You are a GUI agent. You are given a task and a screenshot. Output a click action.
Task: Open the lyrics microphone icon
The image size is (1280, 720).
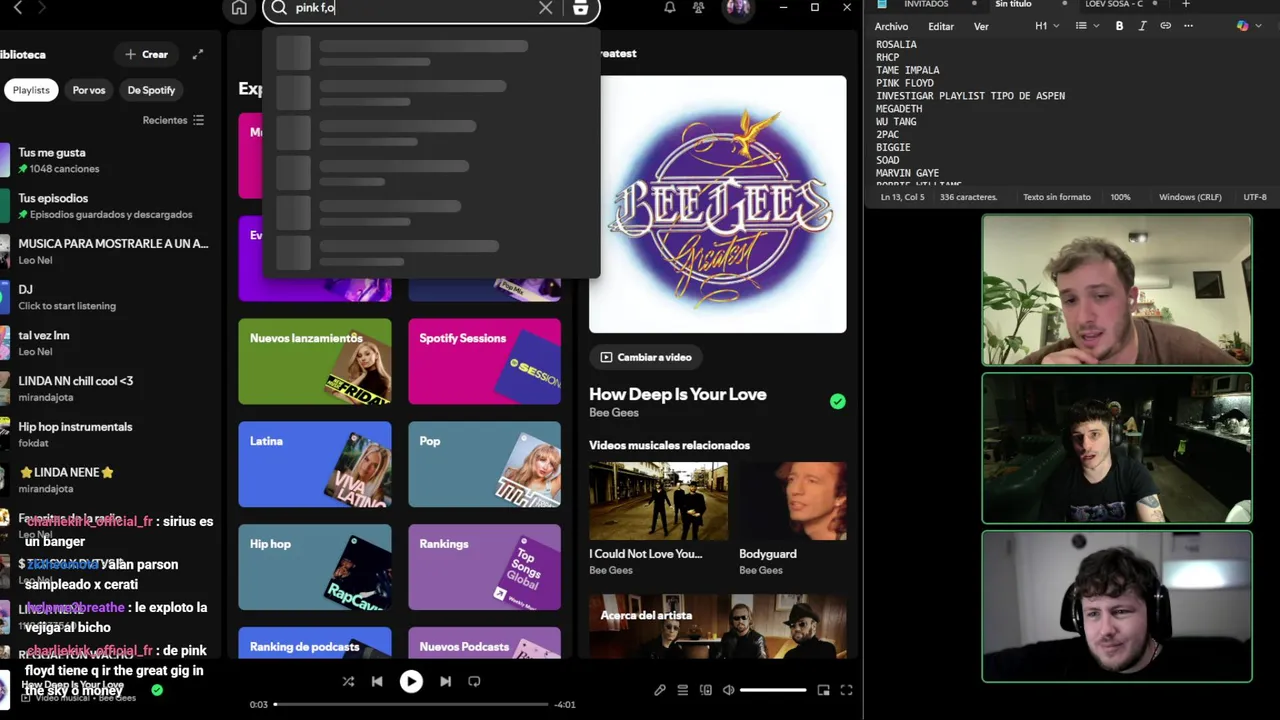coord(660,690)
